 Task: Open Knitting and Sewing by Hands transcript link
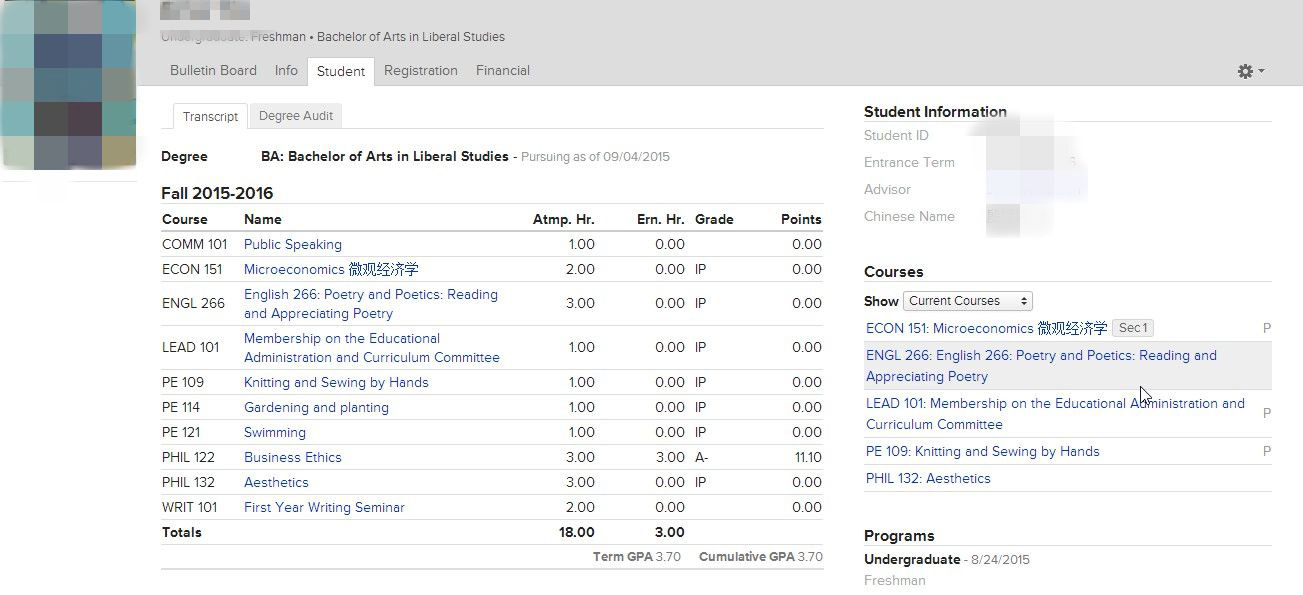(x=336, y=383)
